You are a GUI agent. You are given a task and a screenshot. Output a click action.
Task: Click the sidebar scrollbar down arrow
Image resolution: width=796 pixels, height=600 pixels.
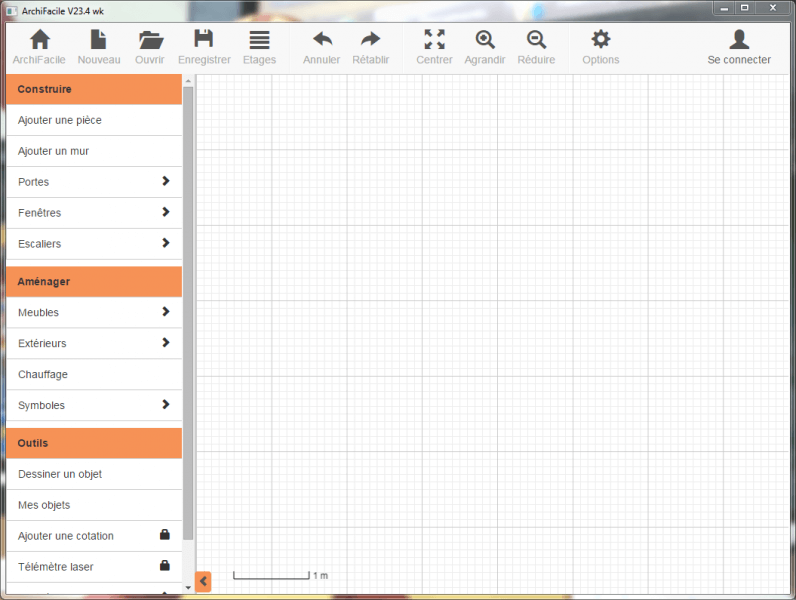(x=188, y=588)
